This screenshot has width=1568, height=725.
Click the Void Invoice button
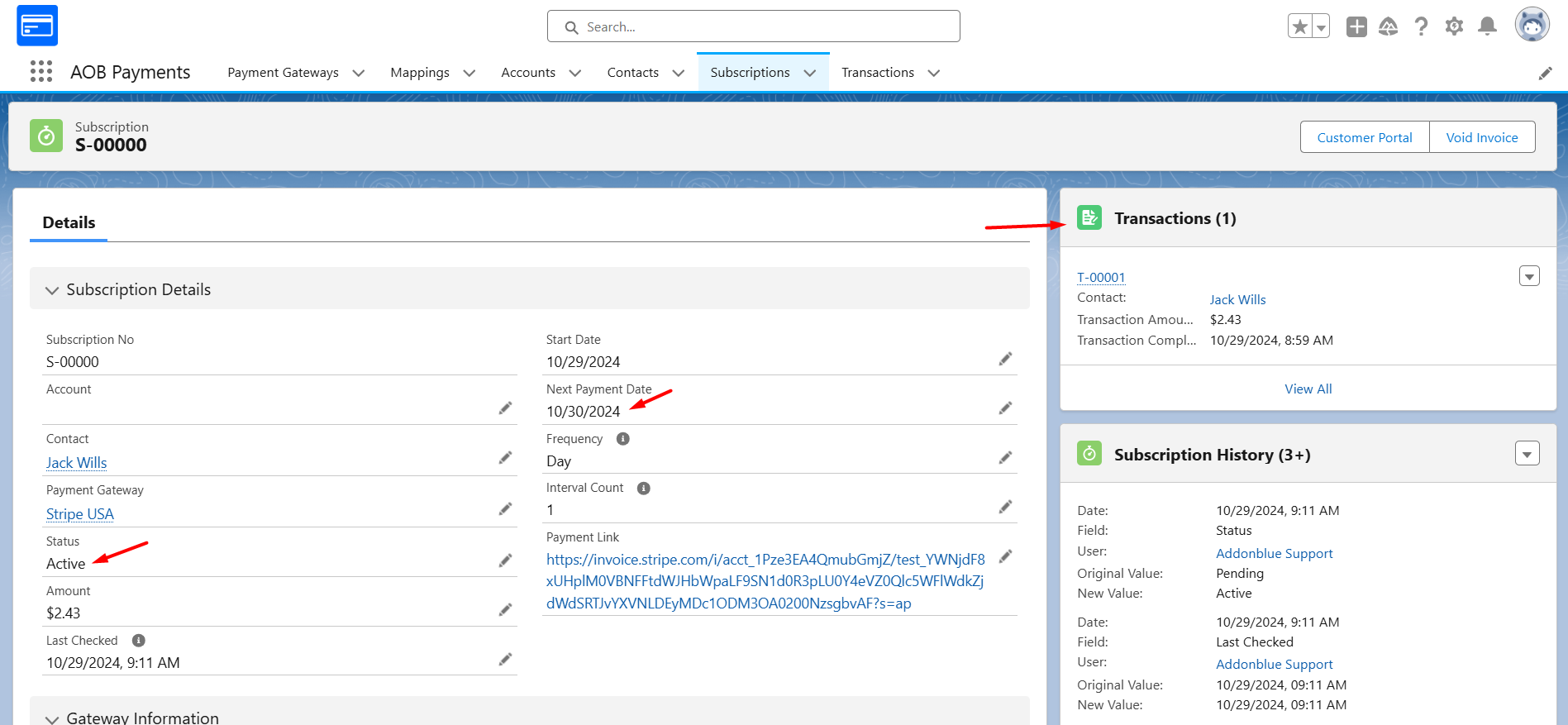[x=1482, y=137]
